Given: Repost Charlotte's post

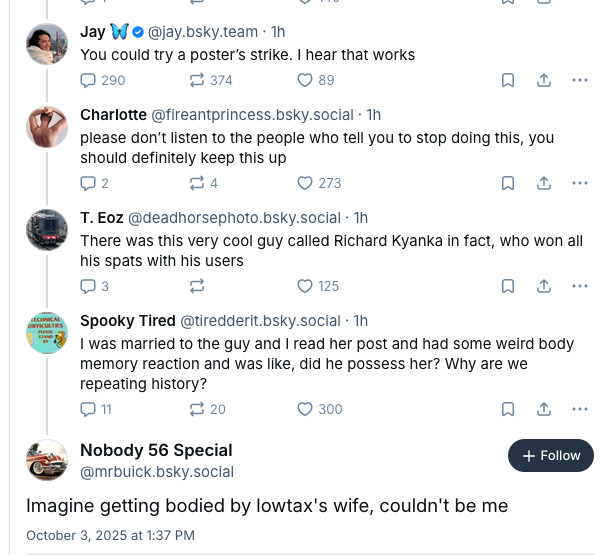Looking at the screenshot, I should pos(197,183).
